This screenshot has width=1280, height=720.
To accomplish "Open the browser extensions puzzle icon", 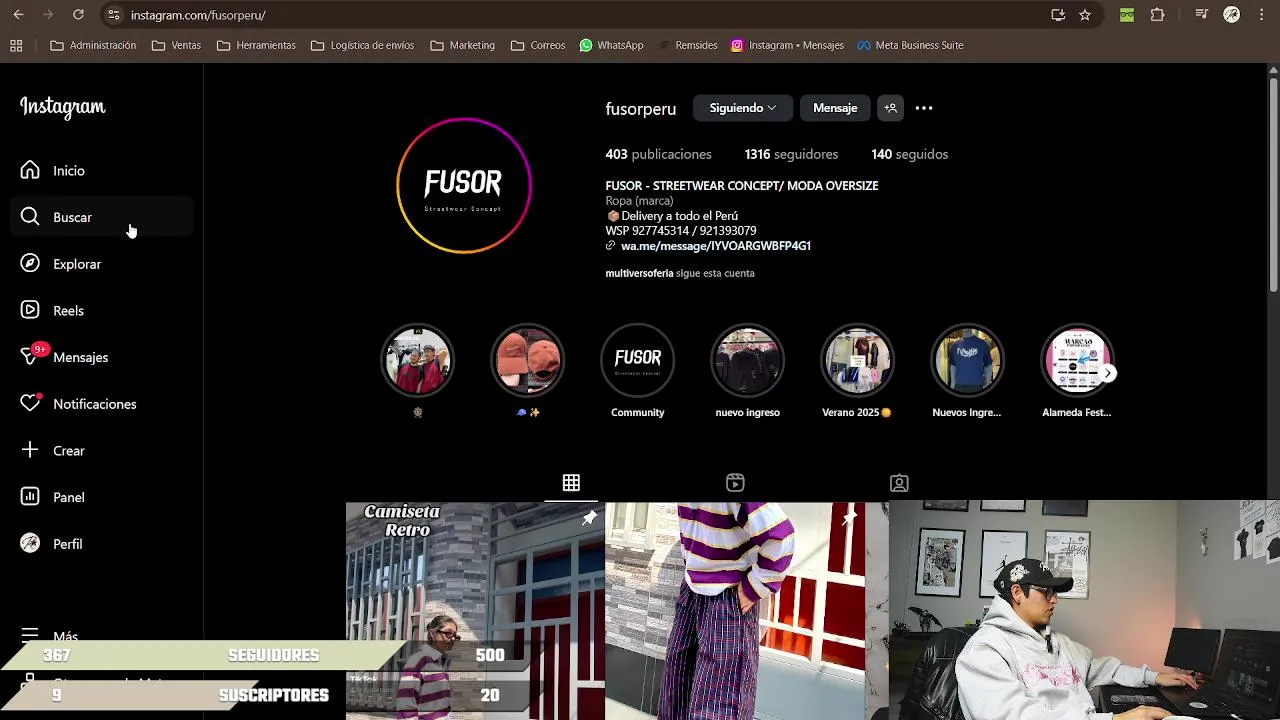I will [1158, 15].
